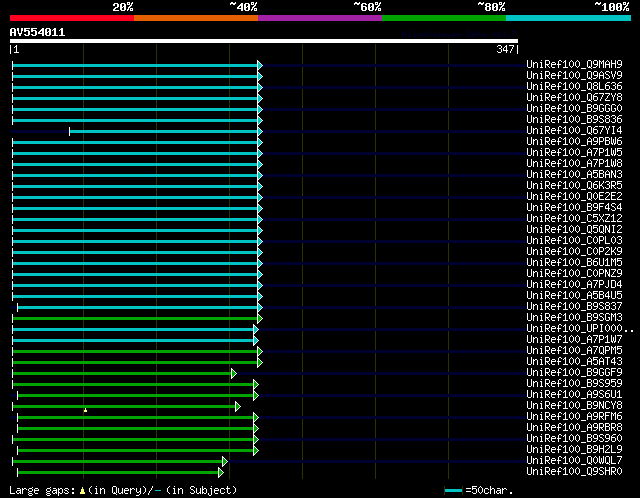Viewport: 640px width, 498px height.
Task: Click the start tick of Q67YI4 alignment
Action: pos(69,131)
